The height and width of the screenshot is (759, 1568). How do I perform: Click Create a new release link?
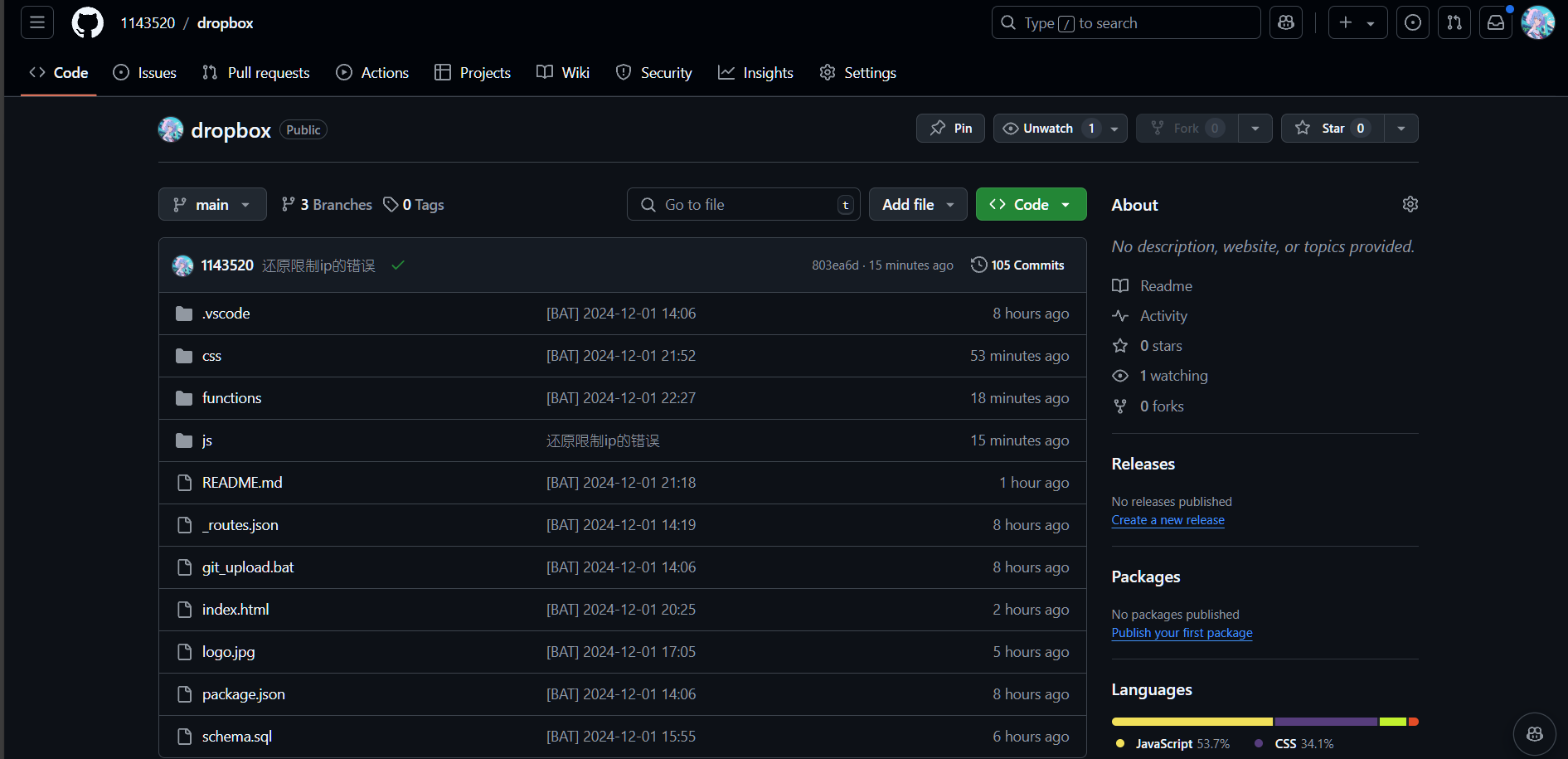coord(1168,520)
